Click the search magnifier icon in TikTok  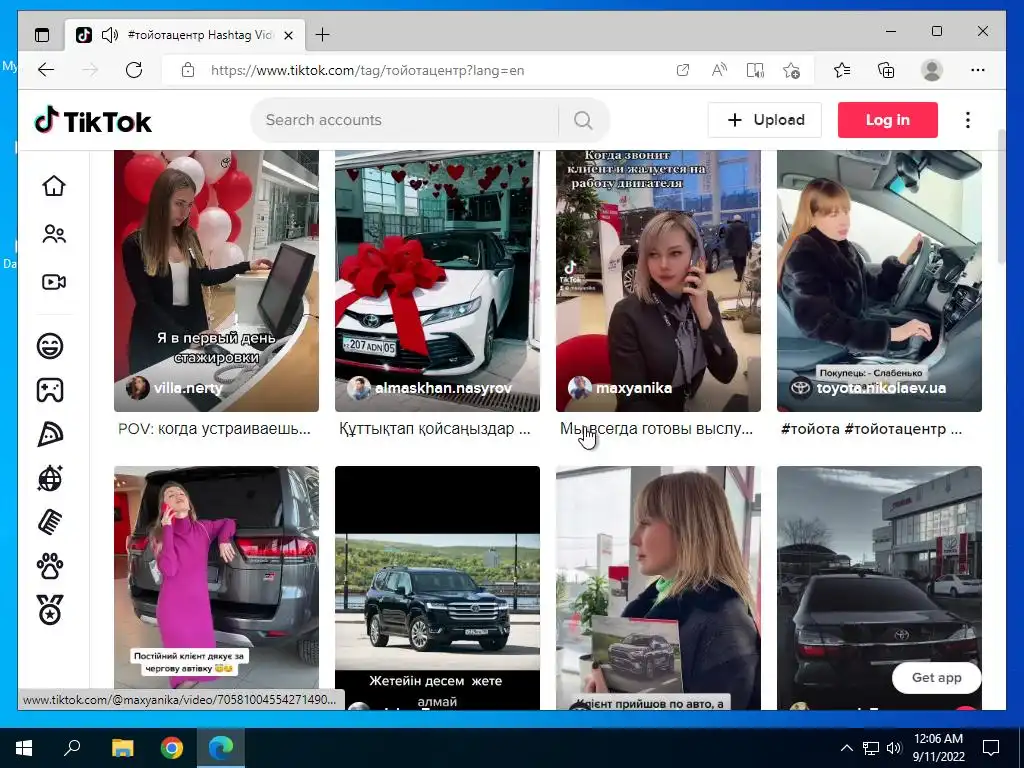583,120
